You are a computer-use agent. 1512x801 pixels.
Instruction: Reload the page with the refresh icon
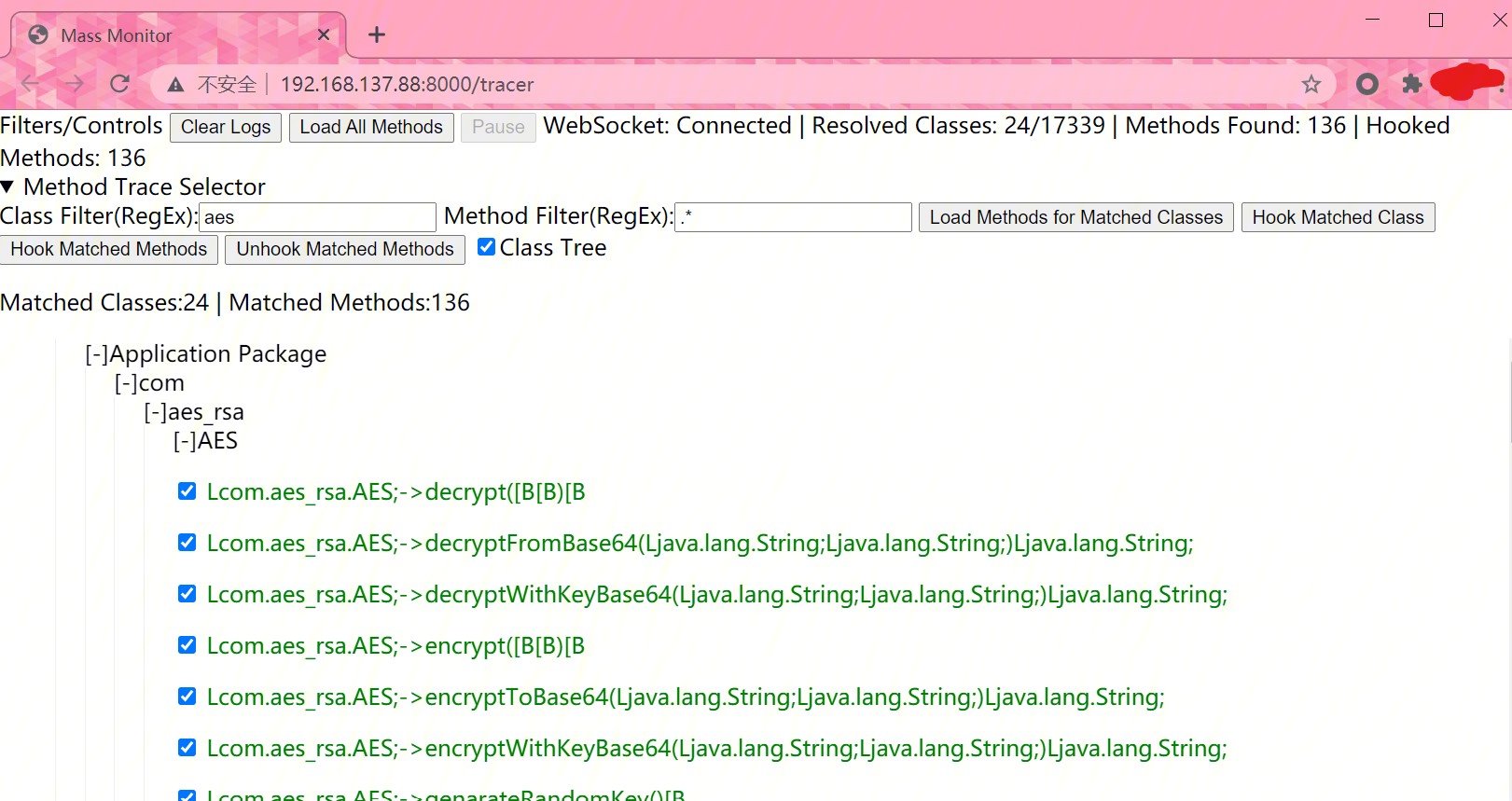coord(119,84)
